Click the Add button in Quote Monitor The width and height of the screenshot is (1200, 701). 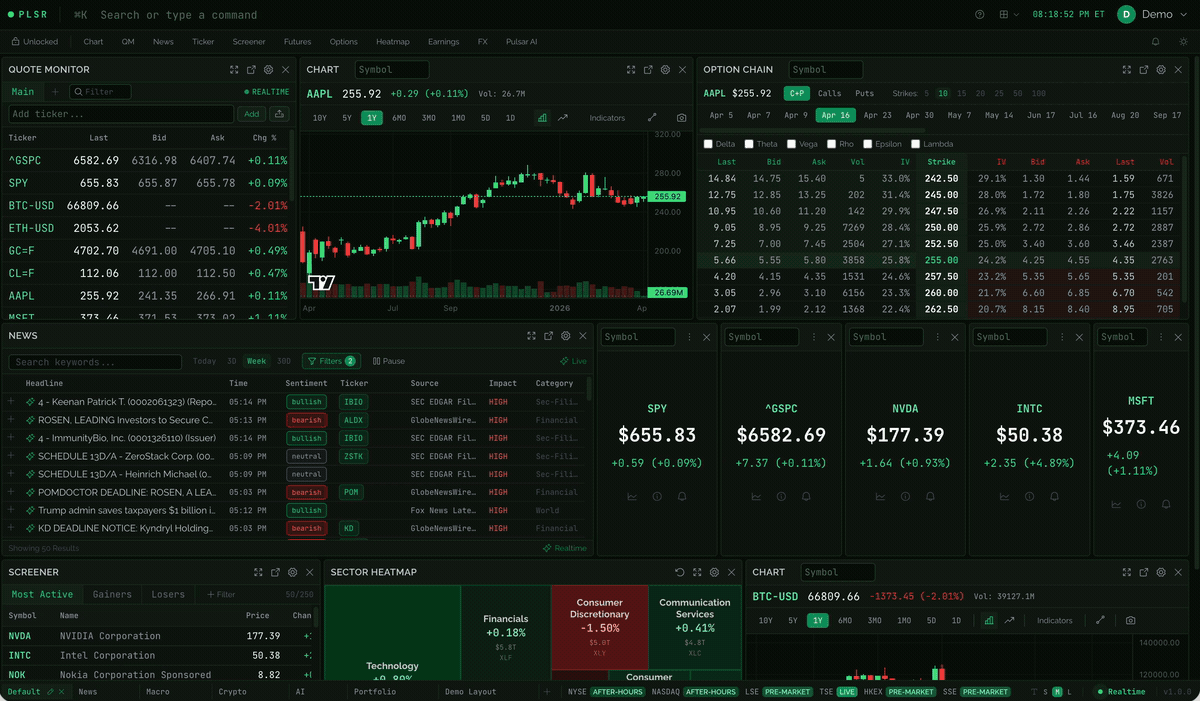tap(252, 114)
